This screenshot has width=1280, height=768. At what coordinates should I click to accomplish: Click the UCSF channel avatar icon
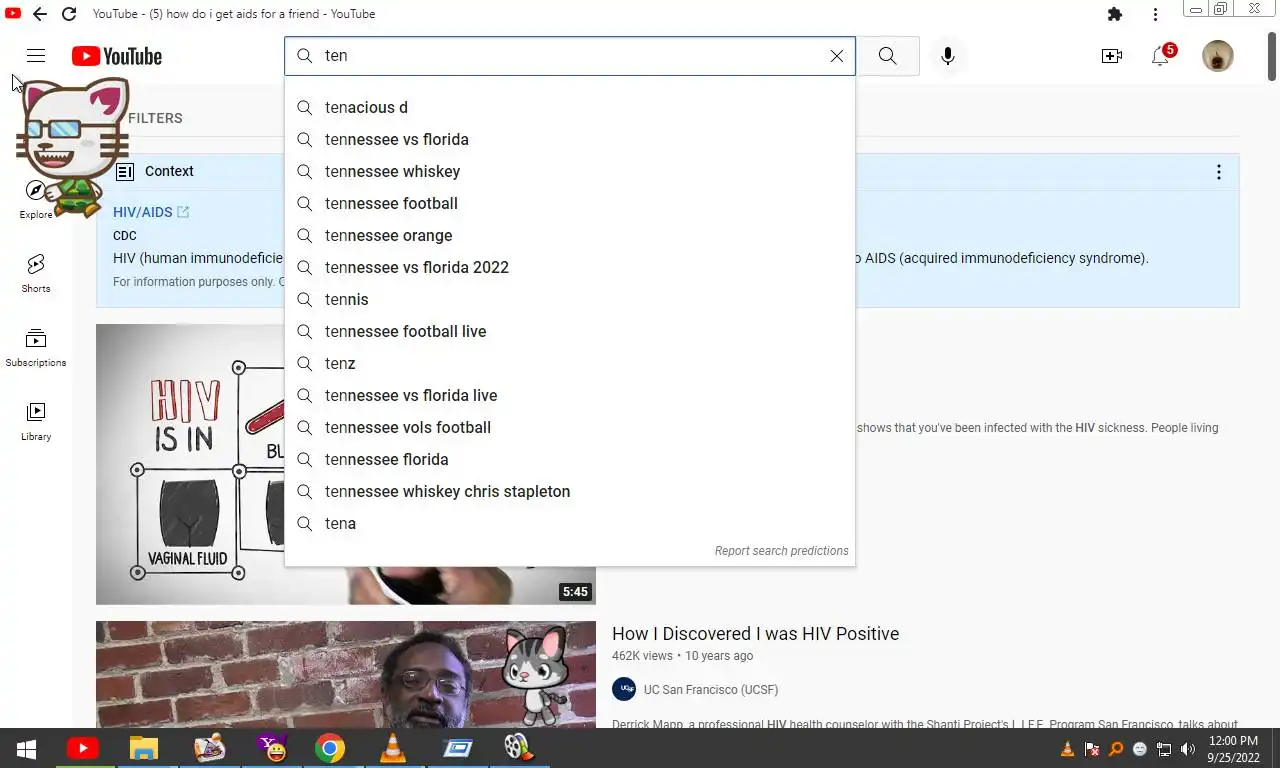pos(623,689)
